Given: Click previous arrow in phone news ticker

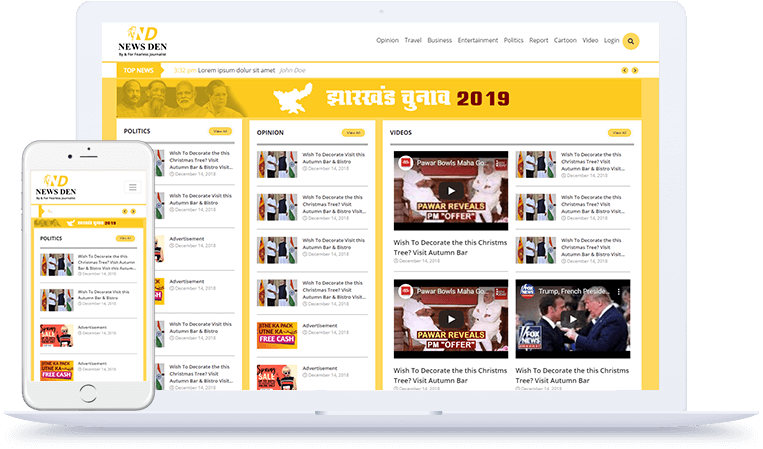Looking at the screenshot, I should pyautogui.click(x=125, y=212).
